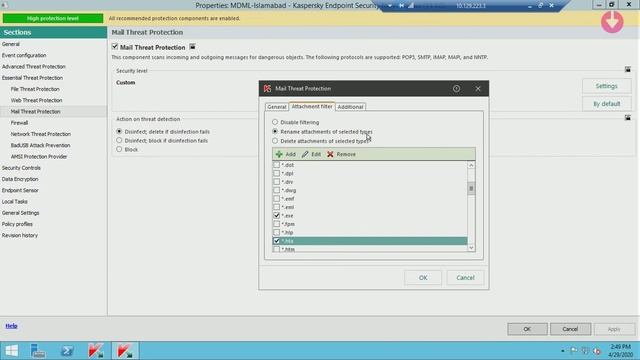Uncheck the highlighted *.hta attachment type

276,241
